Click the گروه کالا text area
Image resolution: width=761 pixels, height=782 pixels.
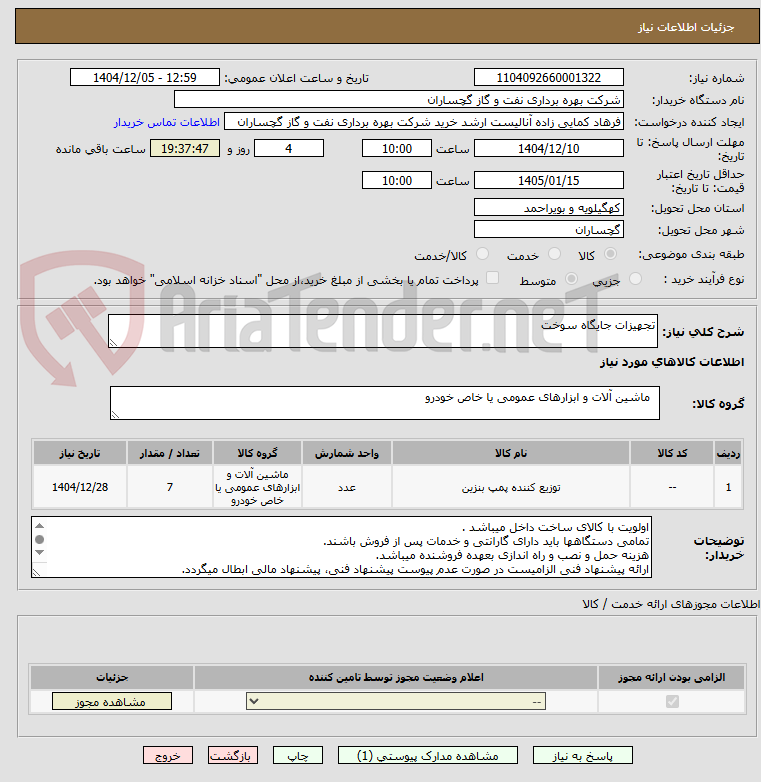click(x=384, y=402)
